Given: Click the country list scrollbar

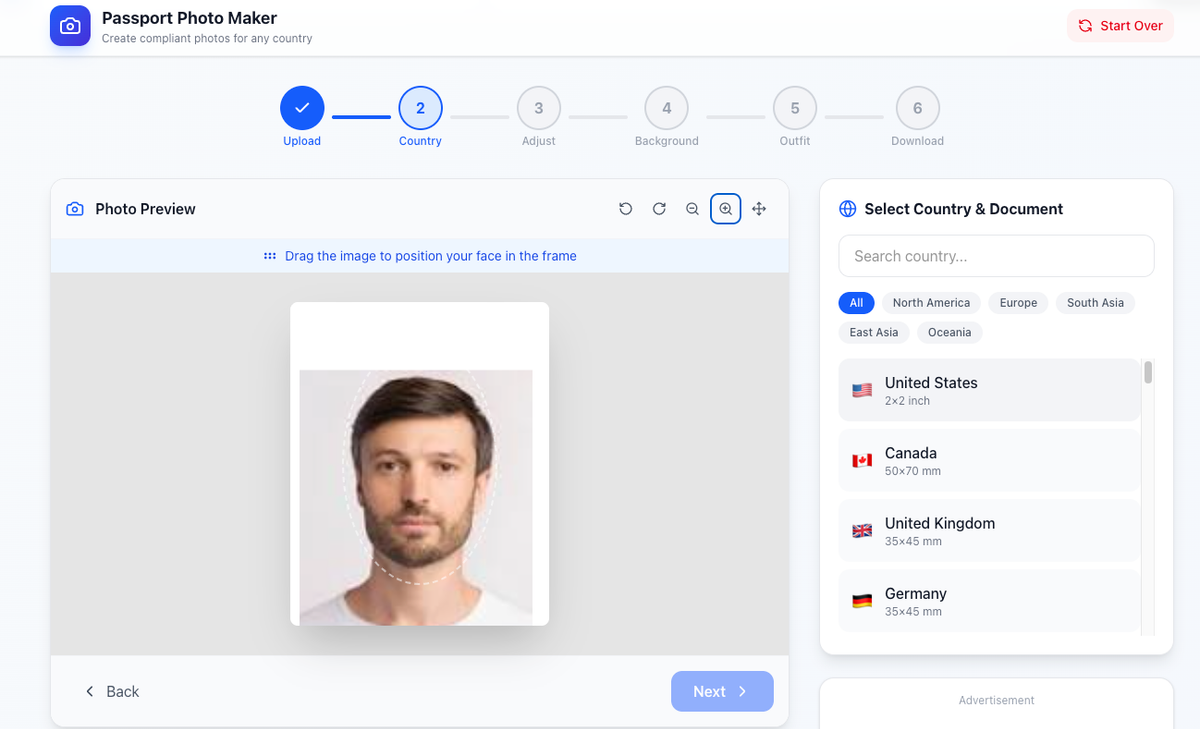Looking at the screenshot, I should 1148,372.
